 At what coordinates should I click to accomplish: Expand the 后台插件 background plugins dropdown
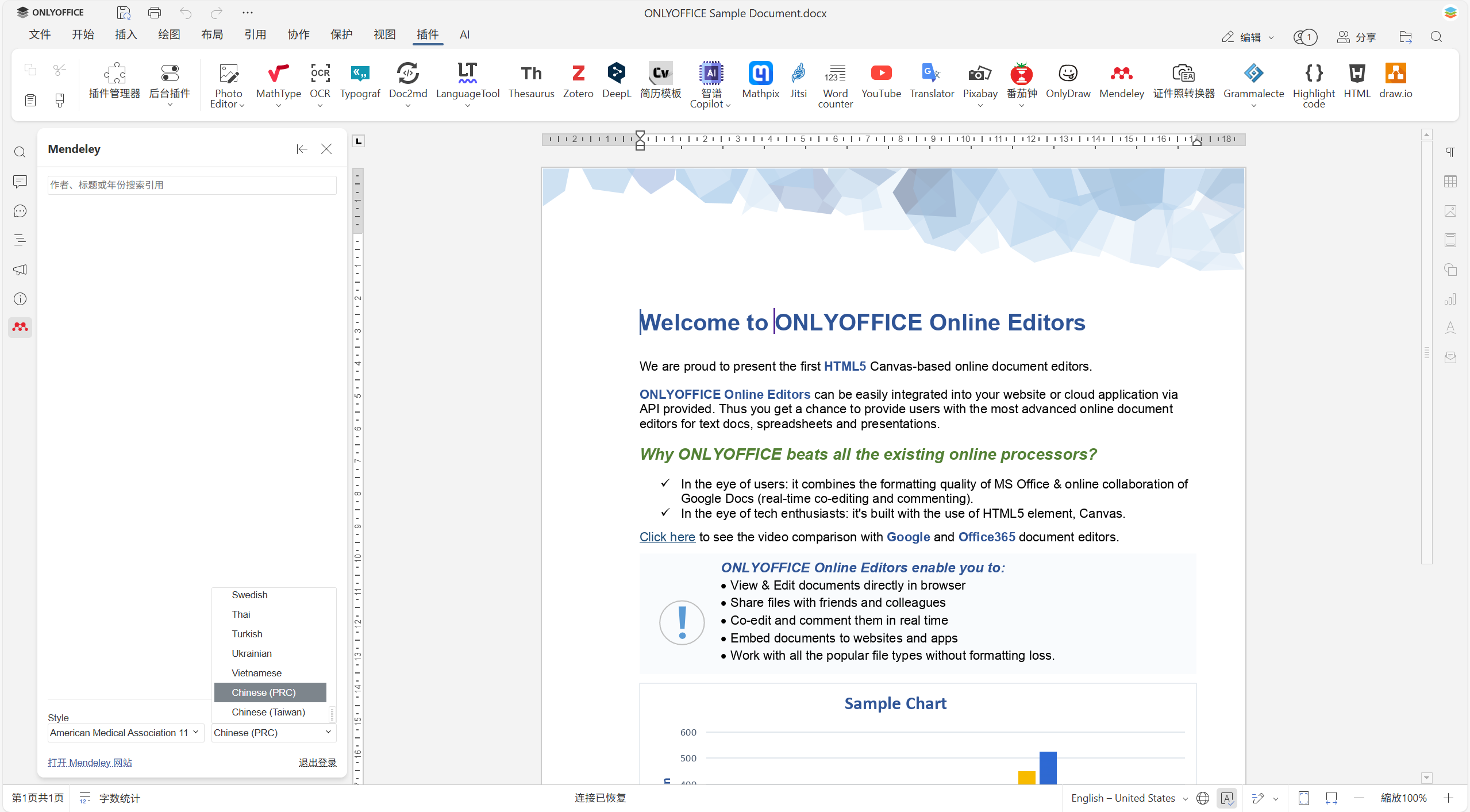point(170,85)
